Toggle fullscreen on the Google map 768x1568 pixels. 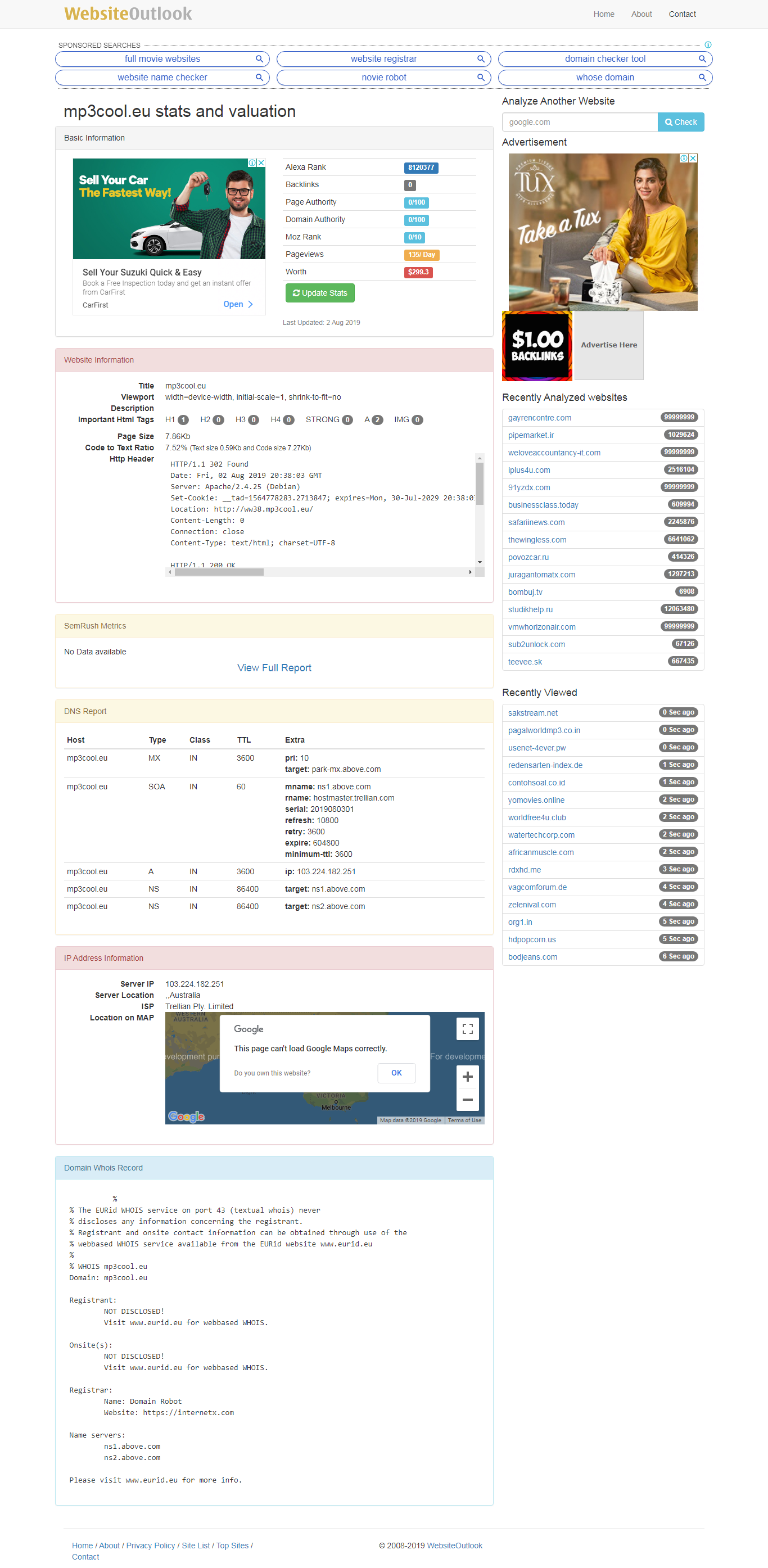pos(467,1029)
